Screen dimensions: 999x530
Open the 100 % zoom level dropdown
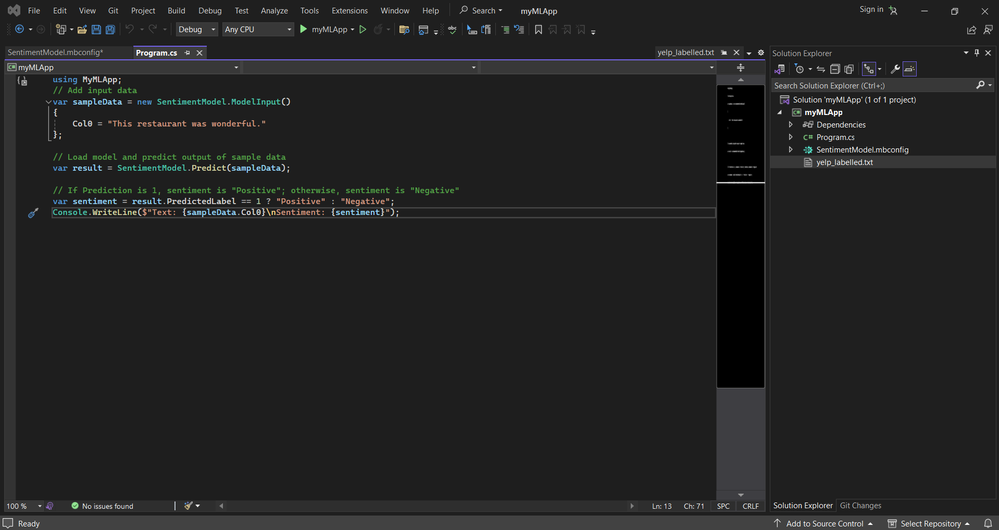click(24, 506)
